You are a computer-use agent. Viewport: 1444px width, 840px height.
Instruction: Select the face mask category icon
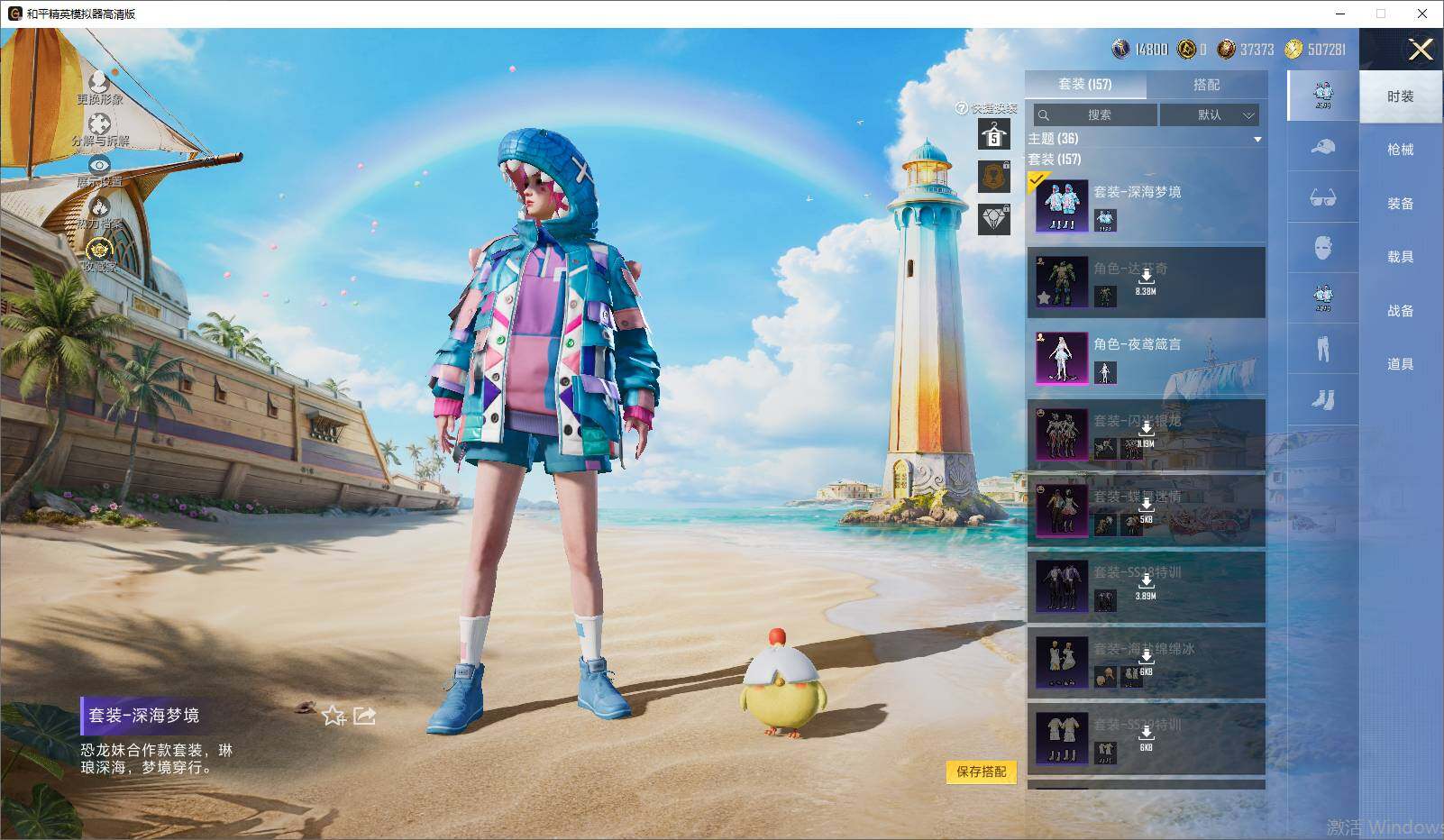pos(1322,248)
